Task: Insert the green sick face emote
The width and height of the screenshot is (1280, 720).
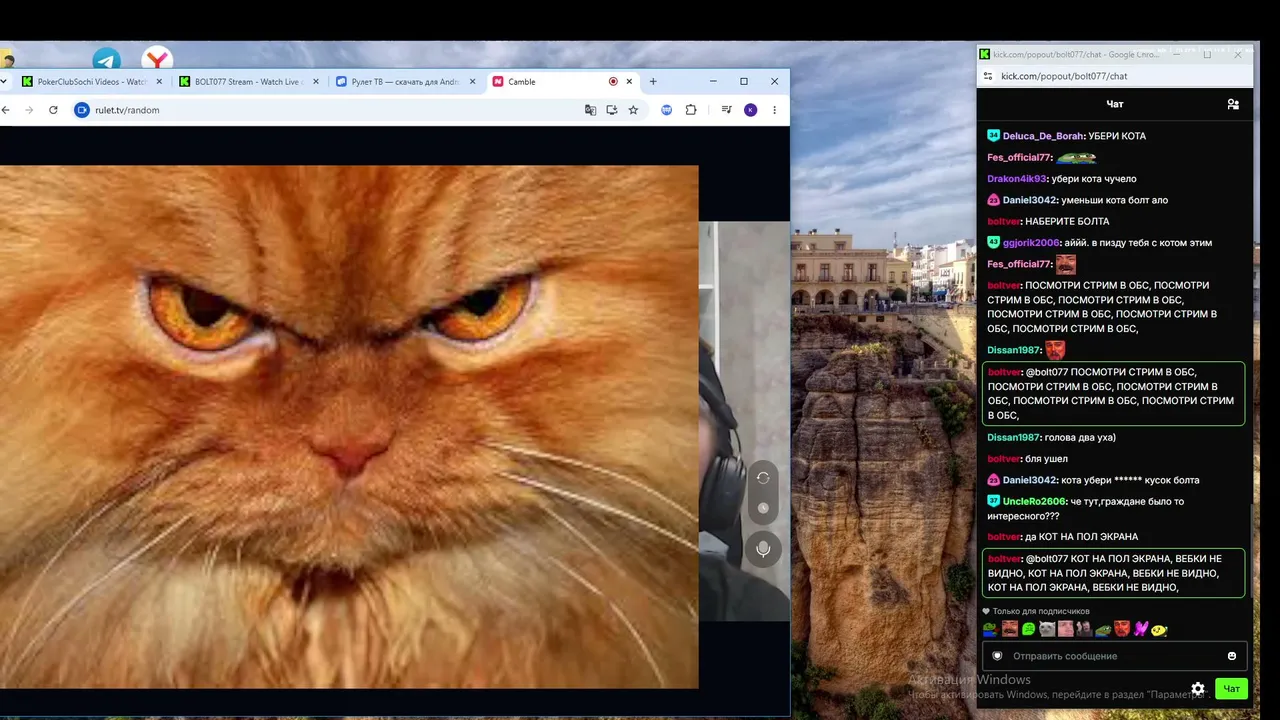Action: pos(1028,630)
